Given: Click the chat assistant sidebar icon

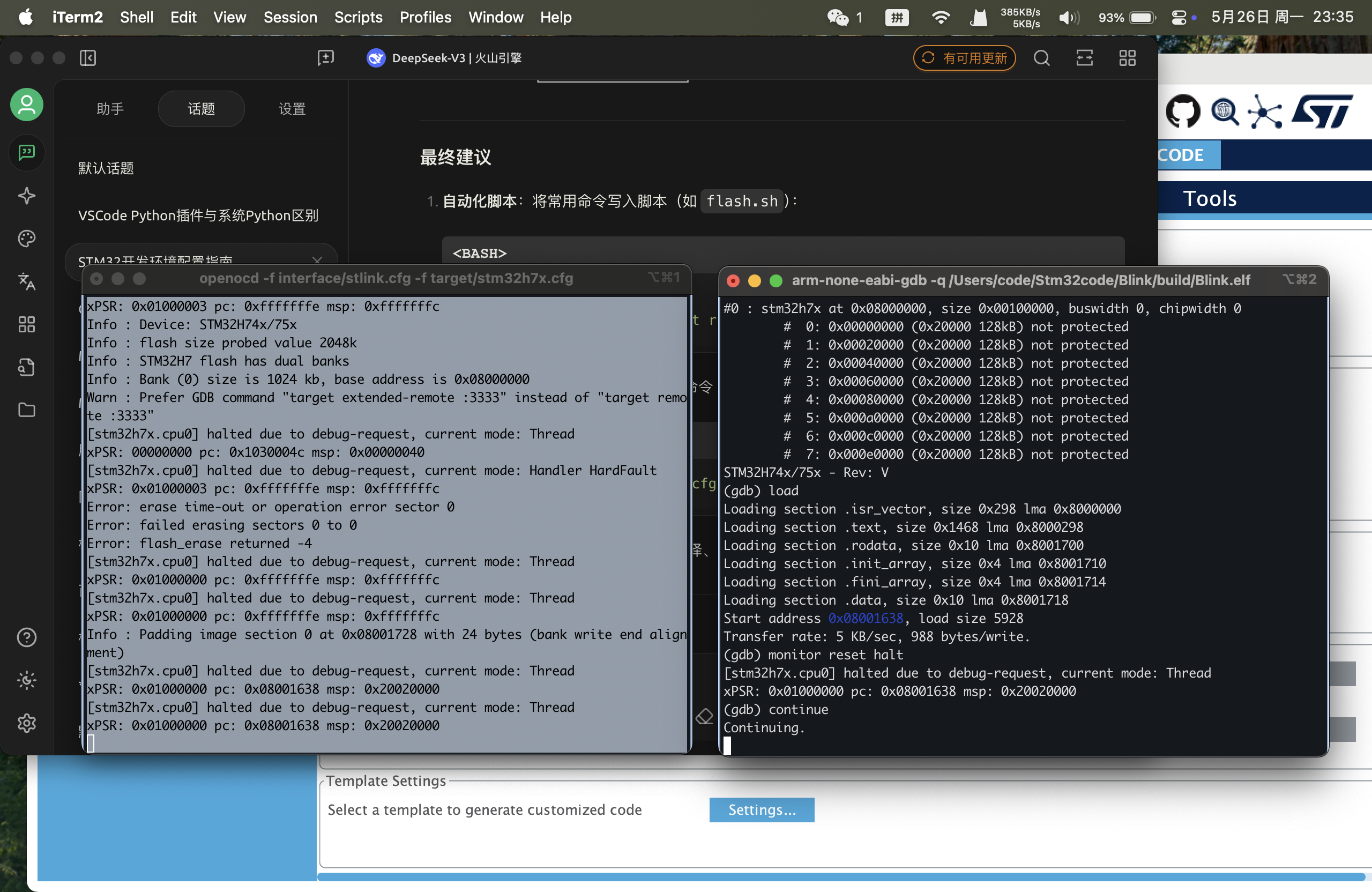Looking at the screenshot, I should (26, 152).
